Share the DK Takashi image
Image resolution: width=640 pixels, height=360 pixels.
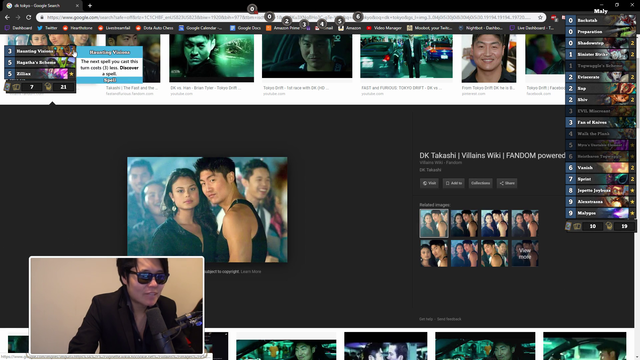pos(507,183)
